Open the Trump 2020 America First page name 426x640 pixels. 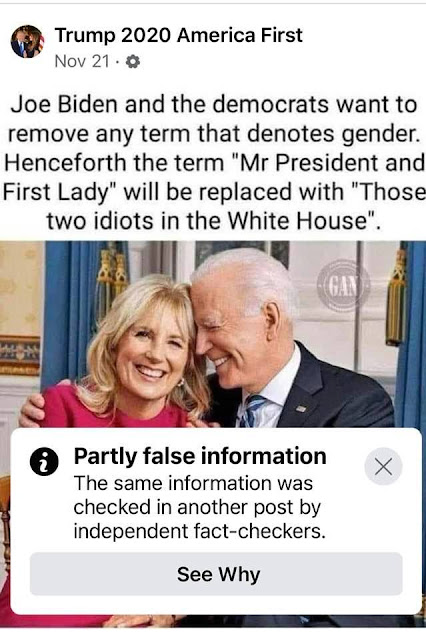pos(179,35)
